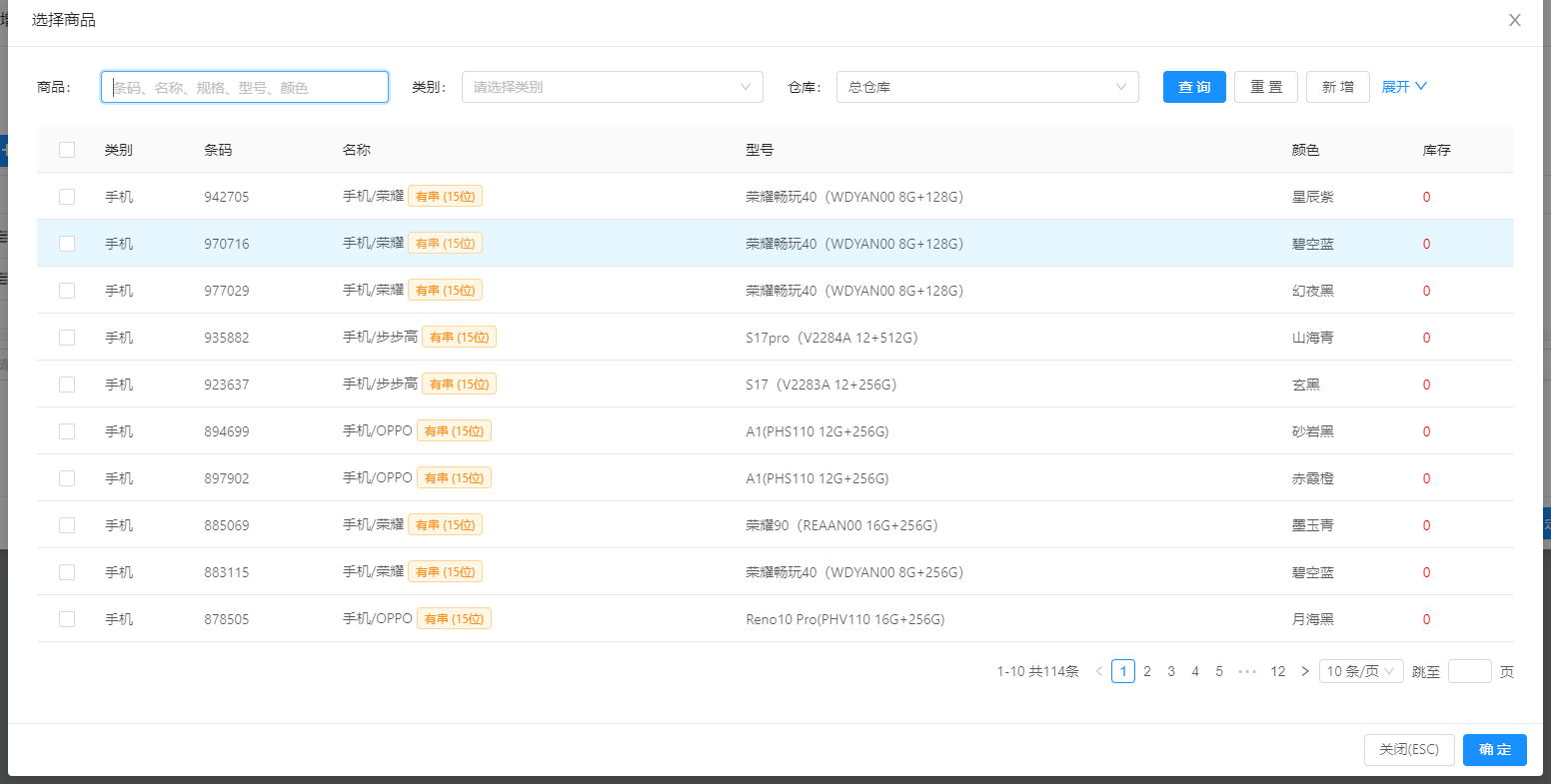Click the 1-10 共114条 total count text
Screen dimensions: 1551x784
[x=1037, y=671]
